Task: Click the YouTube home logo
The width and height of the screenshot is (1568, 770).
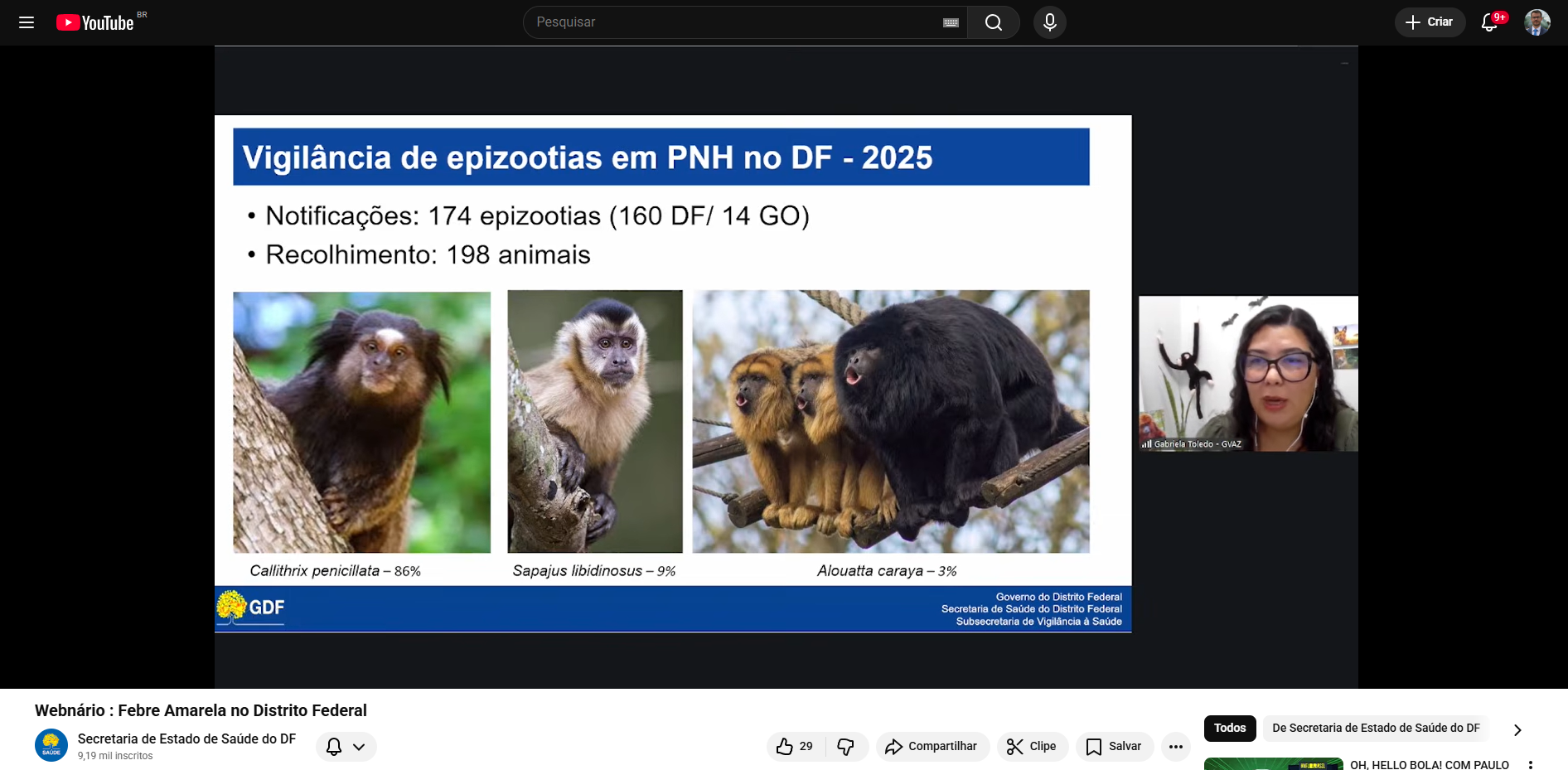Action: click(x=95, y=22)
